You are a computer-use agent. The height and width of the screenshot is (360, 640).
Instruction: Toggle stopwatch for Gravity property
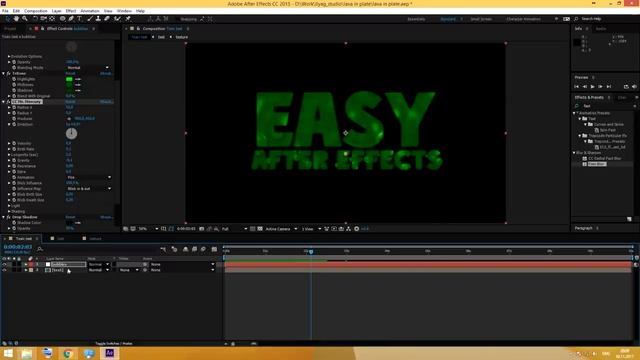pyautogui.click(x=14, y=160)
